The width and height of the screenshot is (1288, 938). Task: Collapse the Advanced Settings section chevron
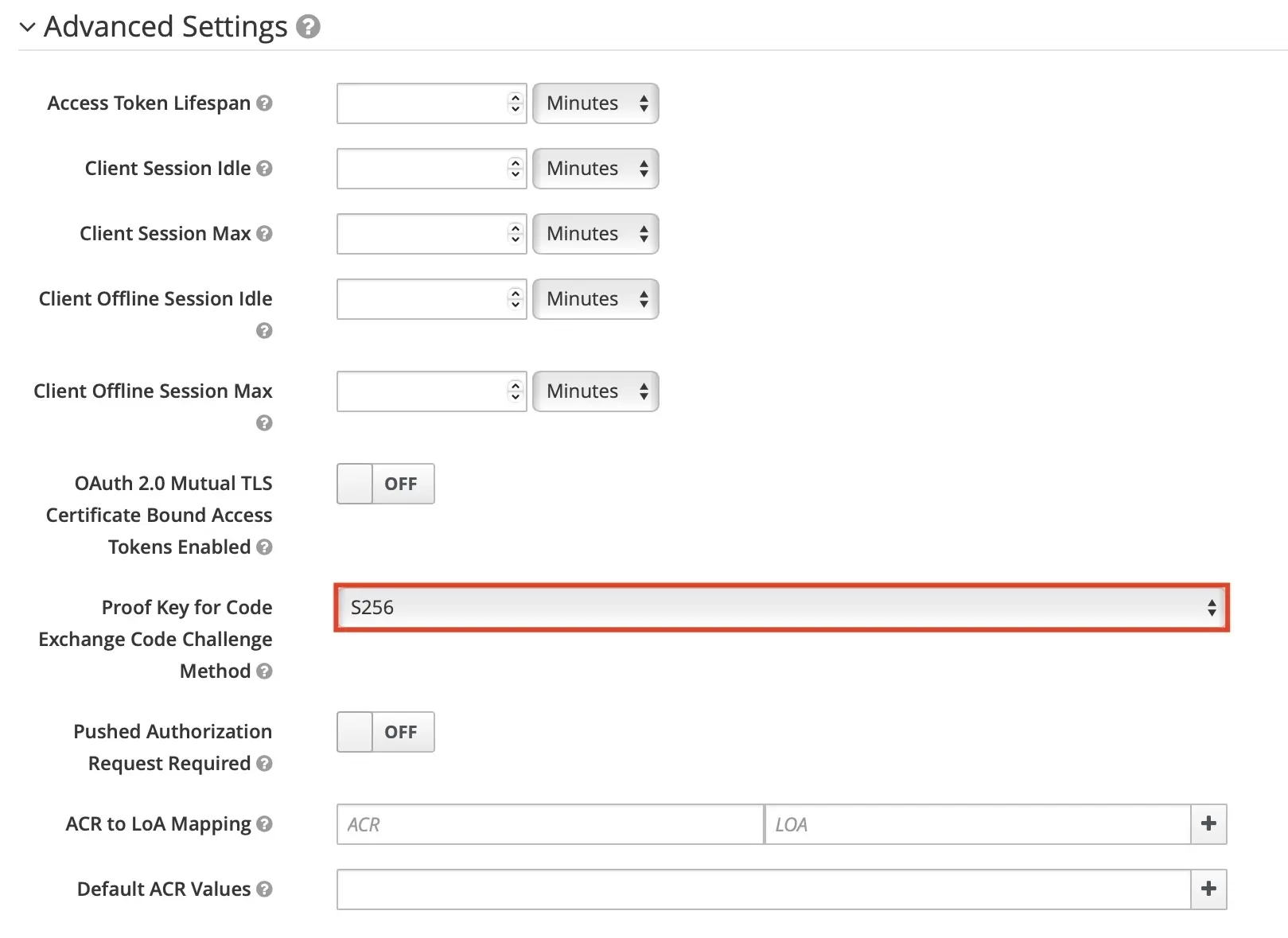click(27, 27)
